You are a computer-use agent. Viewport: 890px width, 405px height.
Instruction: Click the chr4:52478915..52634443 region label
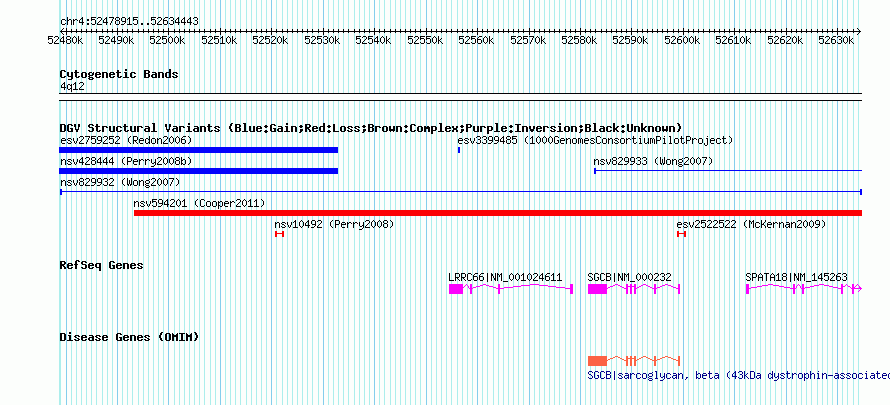point(129,22)
